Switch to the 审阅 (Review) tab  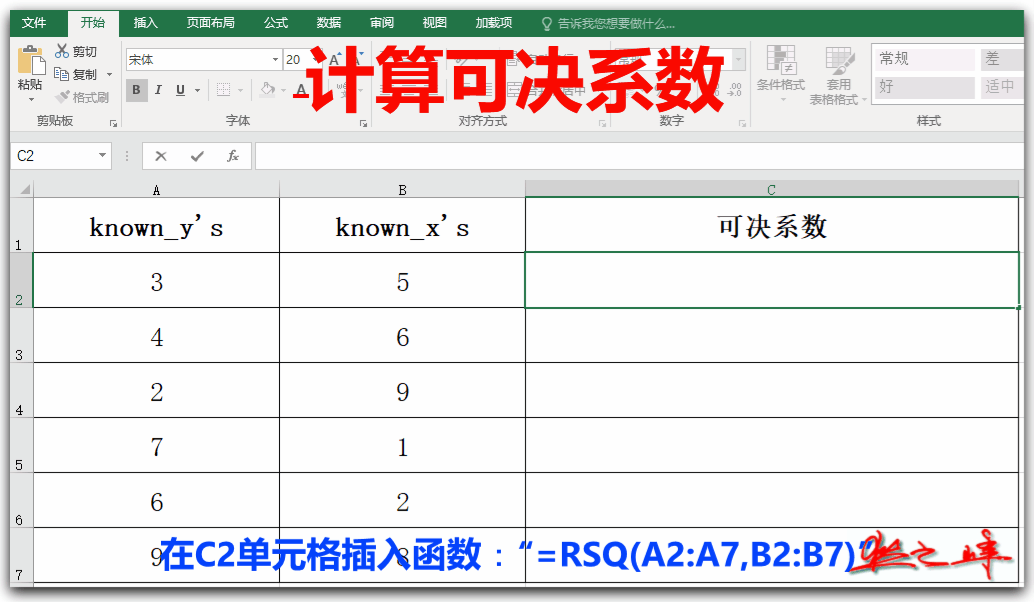pyautogui.click(x=382, y=23)
